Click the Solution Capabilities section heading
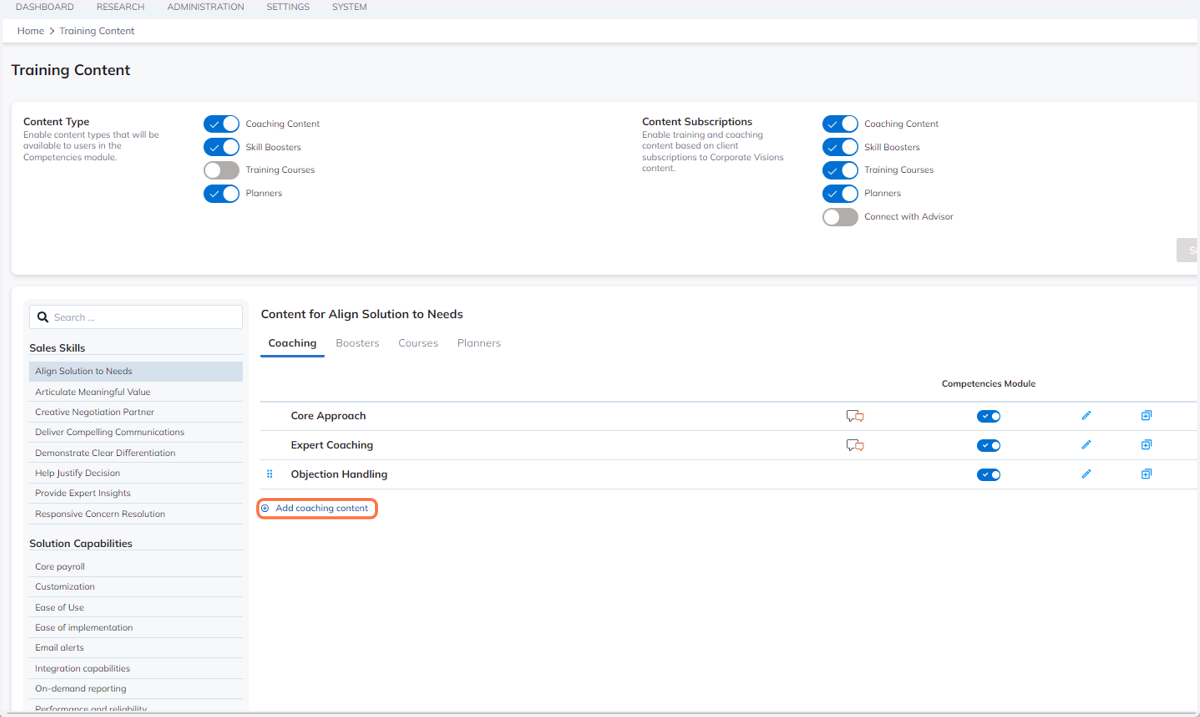The width and height of the screenshot is (1200, 717). [81, 544]
